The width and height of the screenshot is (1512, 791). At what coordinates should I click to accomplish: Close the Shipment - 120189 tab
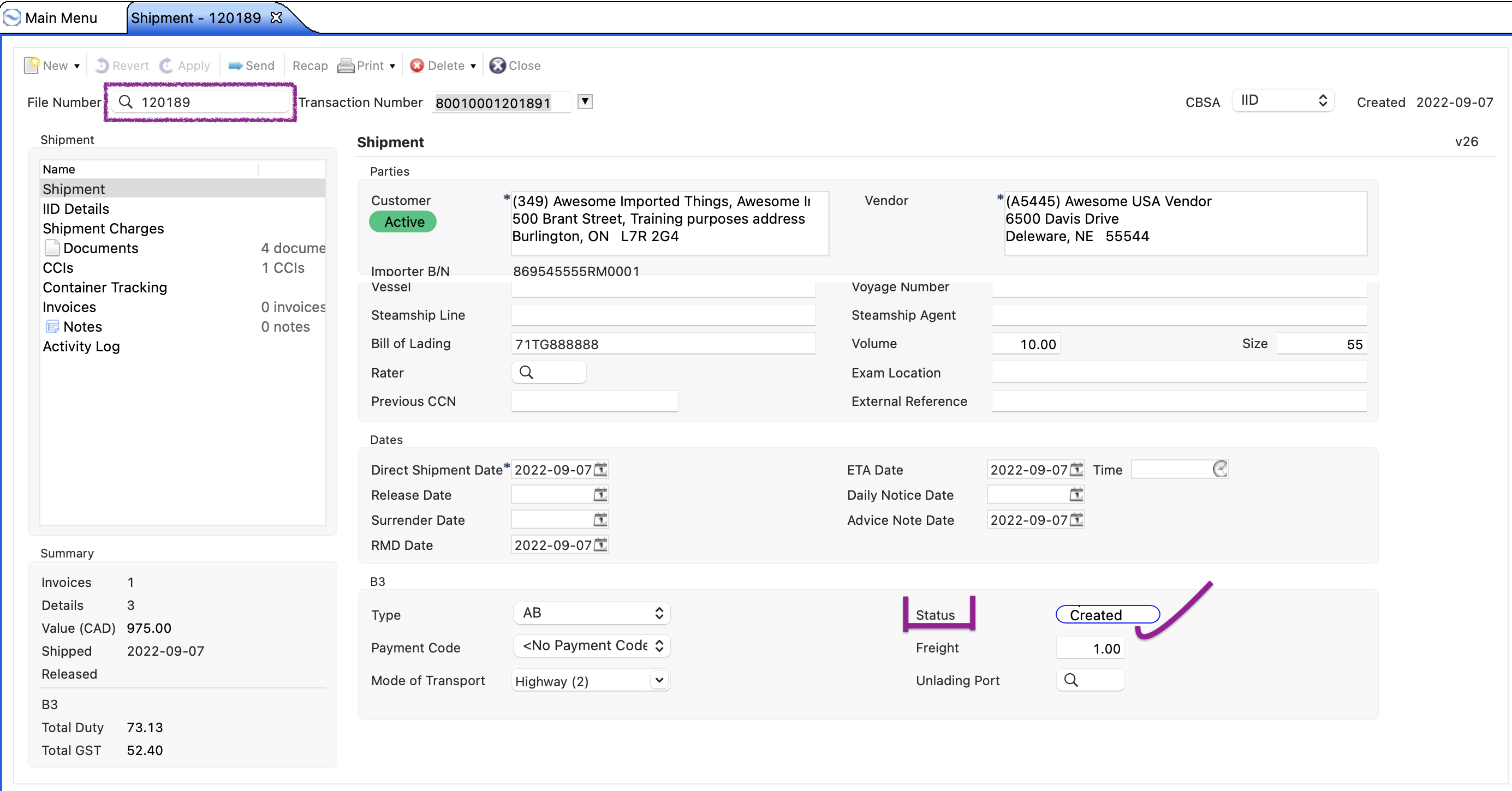pos(276,17)
